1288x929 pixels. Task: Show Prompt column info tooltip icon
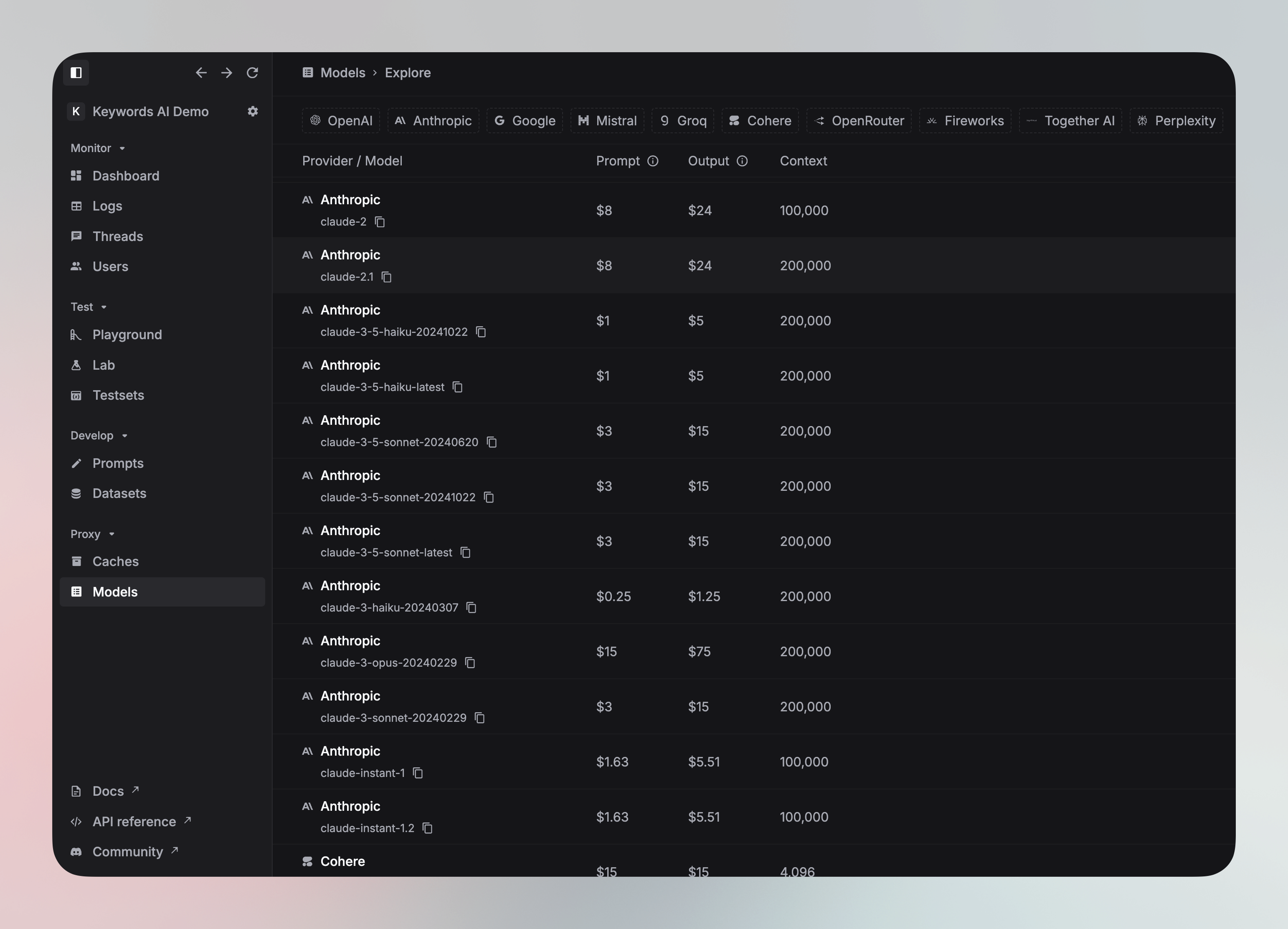[x=653, y=161]
